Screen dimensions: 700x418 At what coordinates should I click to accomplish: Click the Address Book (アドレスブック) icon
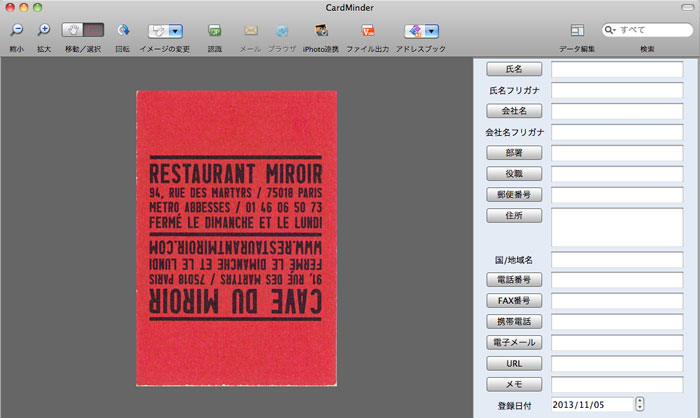(415, 31)
